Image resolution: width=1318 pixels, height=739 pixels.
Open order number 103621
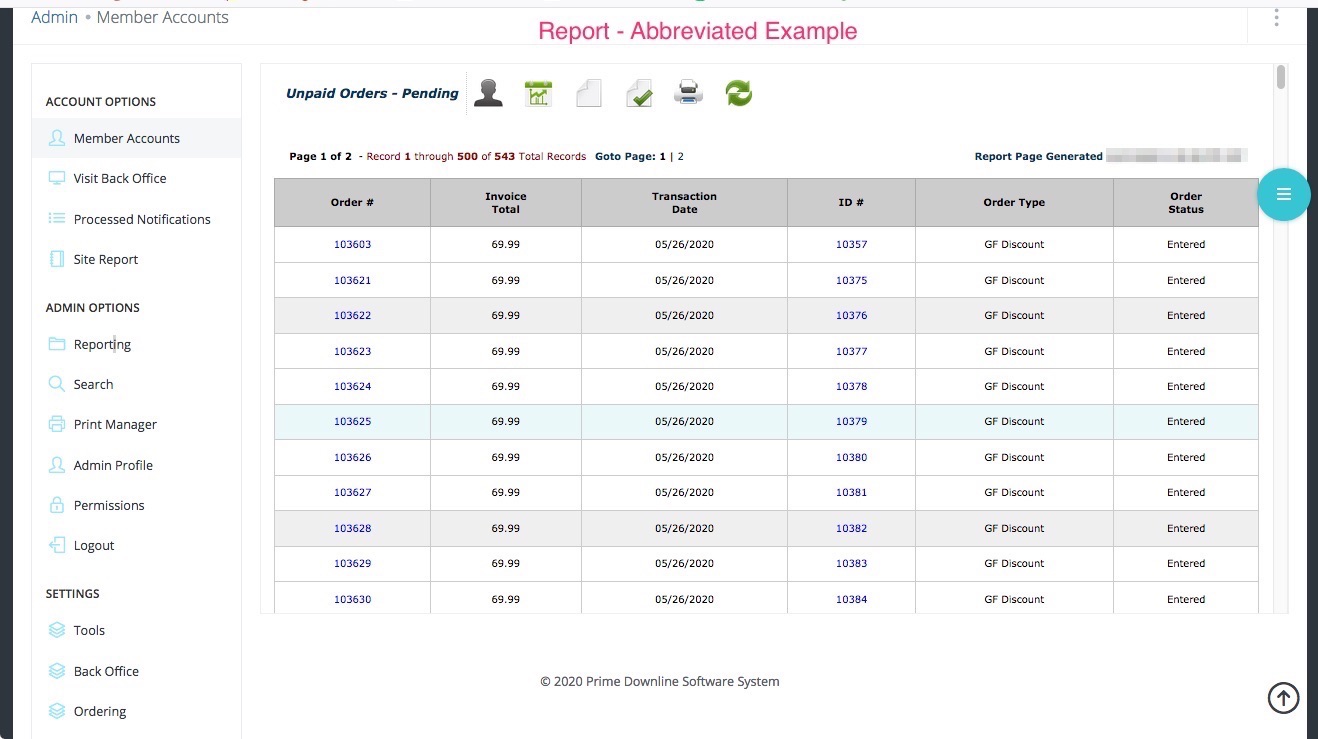pyautogui.click(x=352, y=280)
